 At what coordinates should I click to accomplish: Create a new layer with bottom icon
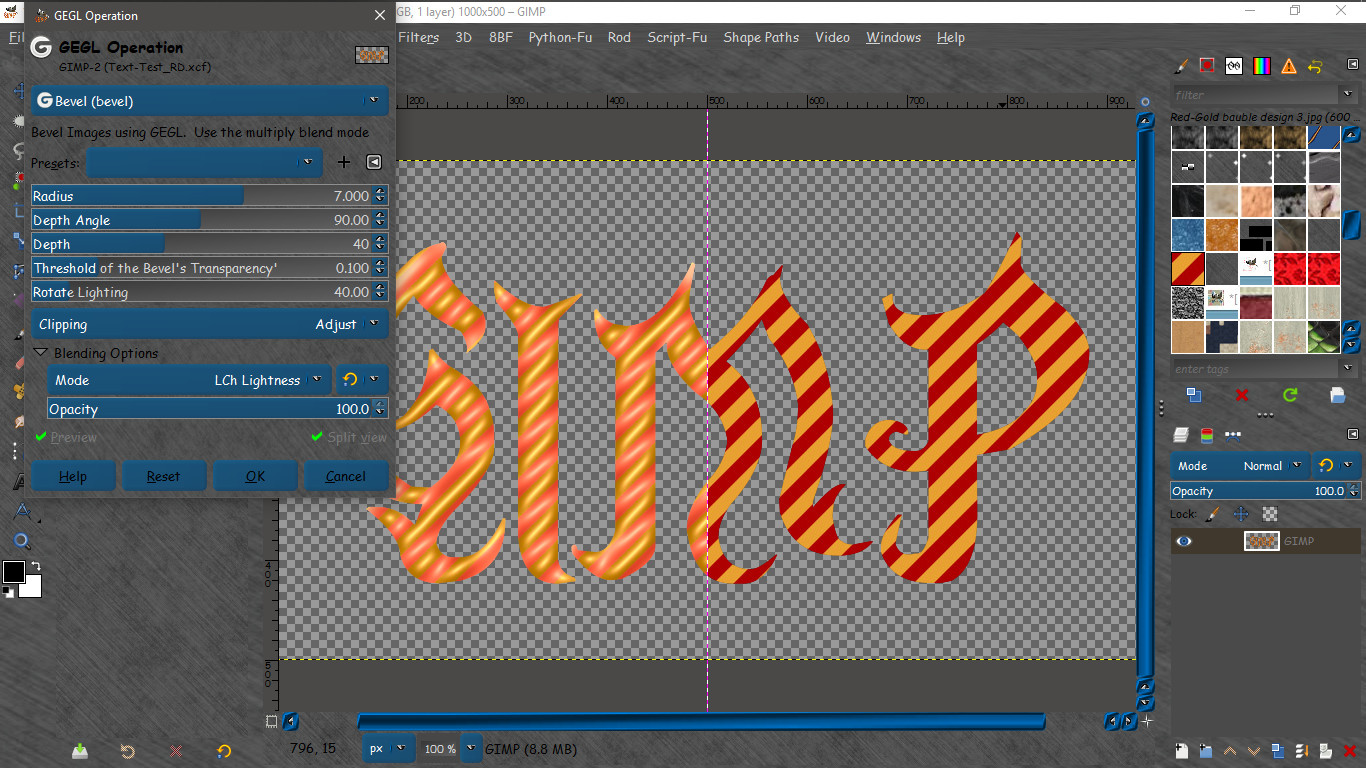click(x=1181, y=750)
